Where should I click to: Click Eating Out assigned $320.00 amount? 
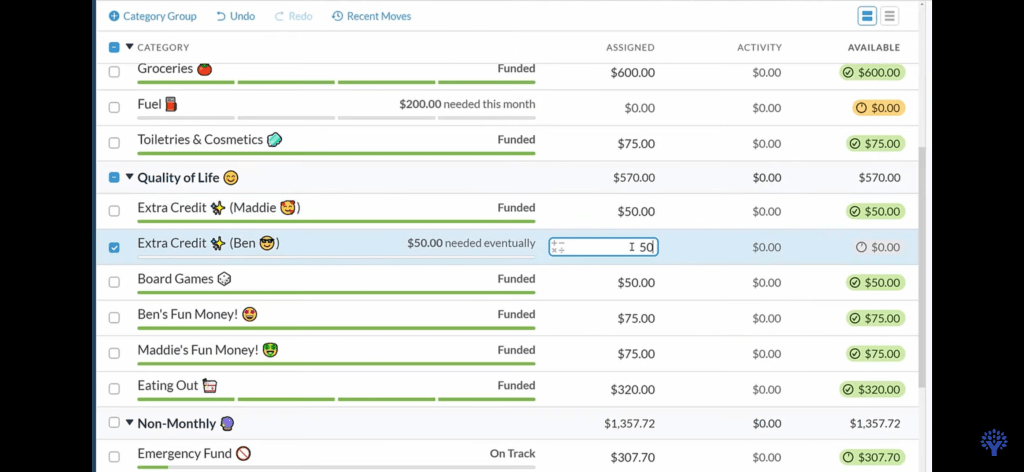(632, 390)
